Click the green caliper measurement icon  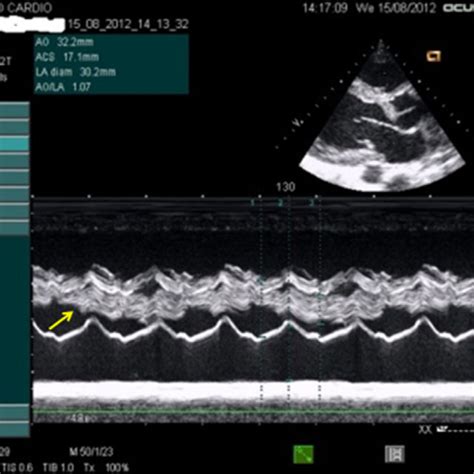pyautogui.click(x=303, y=454)
